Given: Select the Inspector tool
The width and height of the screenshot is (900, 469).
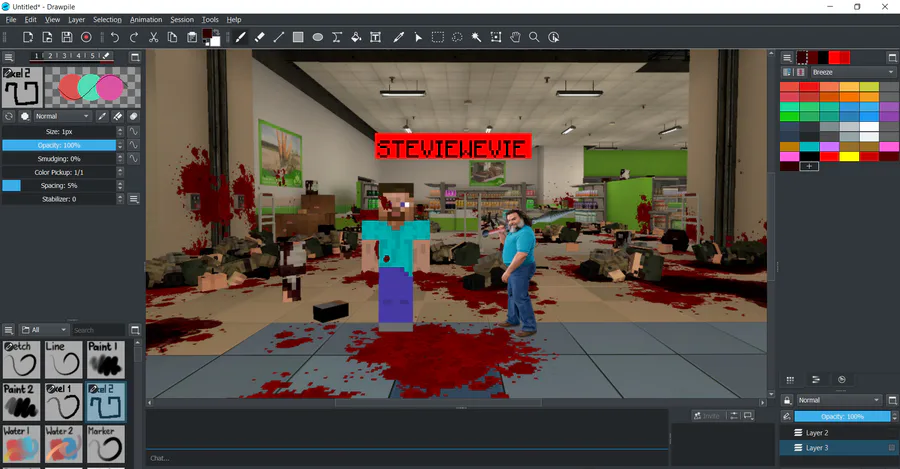Looking at the screenshot, I should pos(554,37).
